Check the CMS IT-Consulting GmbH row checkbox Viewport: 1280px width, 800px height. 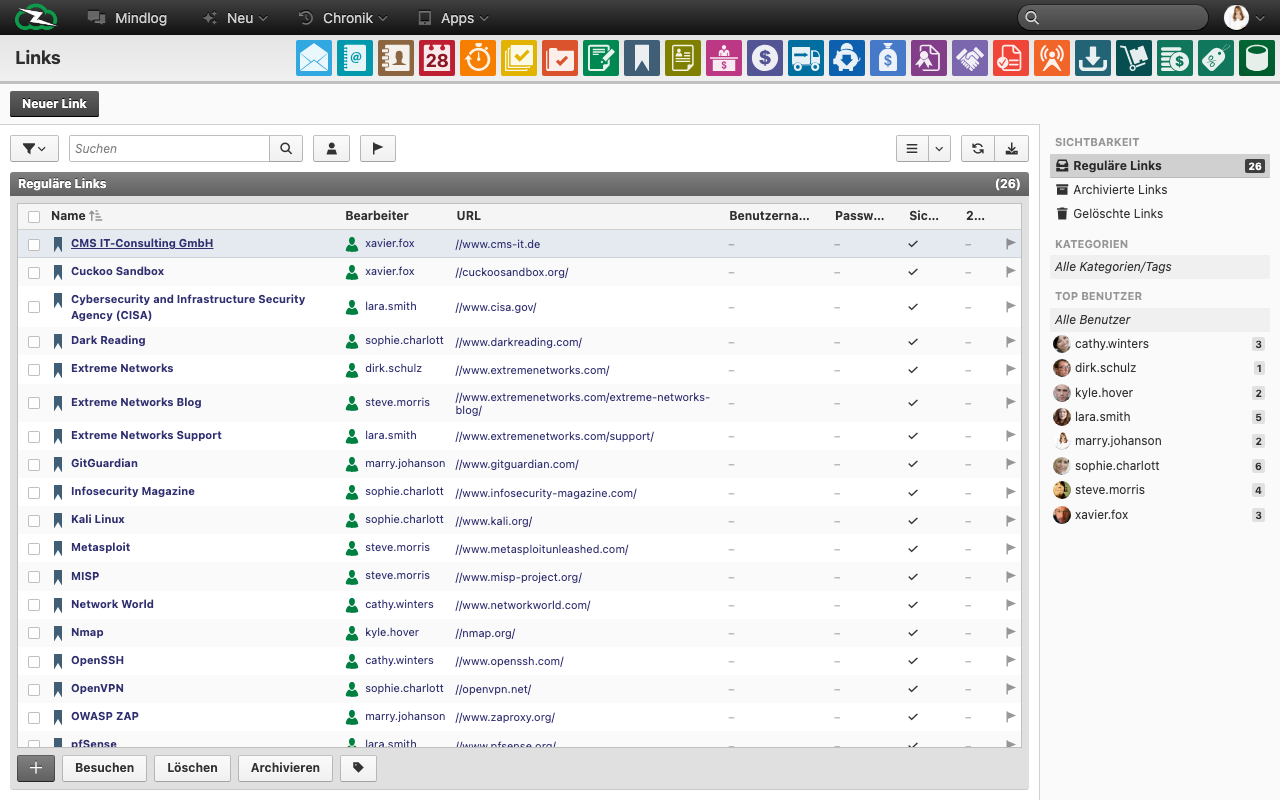pyautogui.click(x=34, y=244)
